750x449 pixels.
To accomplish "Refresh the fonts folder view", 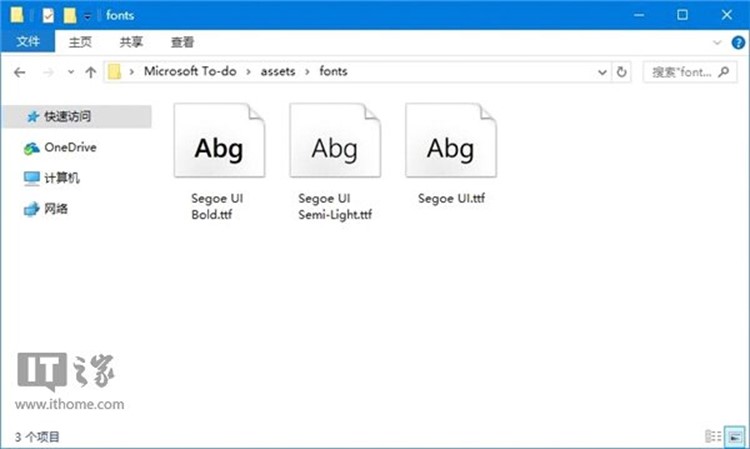I will pos(622,72).
